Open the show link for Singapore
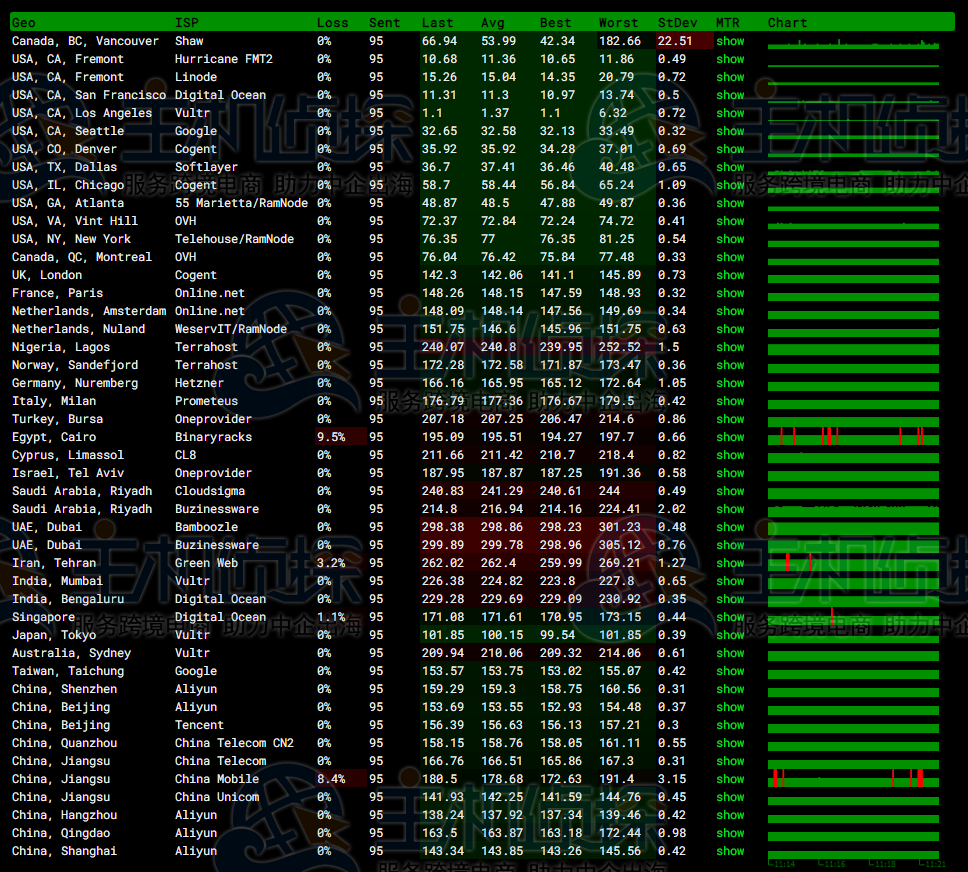Screen dimensions: 968x872 click(x=730, y=617)
